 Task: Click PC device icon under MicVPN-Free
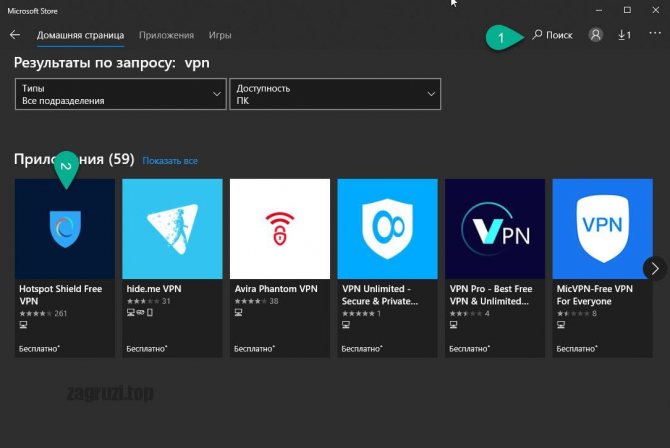pos(561,325)
